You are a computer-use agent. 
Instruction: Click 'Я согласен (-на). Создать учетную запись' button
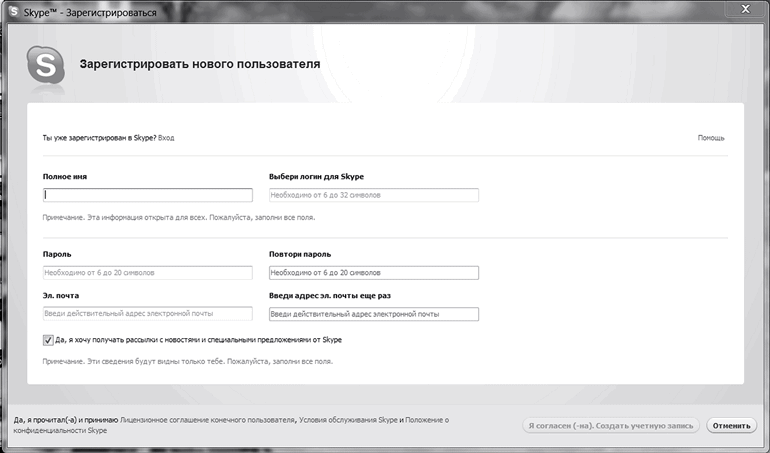(x=611, y=425)
